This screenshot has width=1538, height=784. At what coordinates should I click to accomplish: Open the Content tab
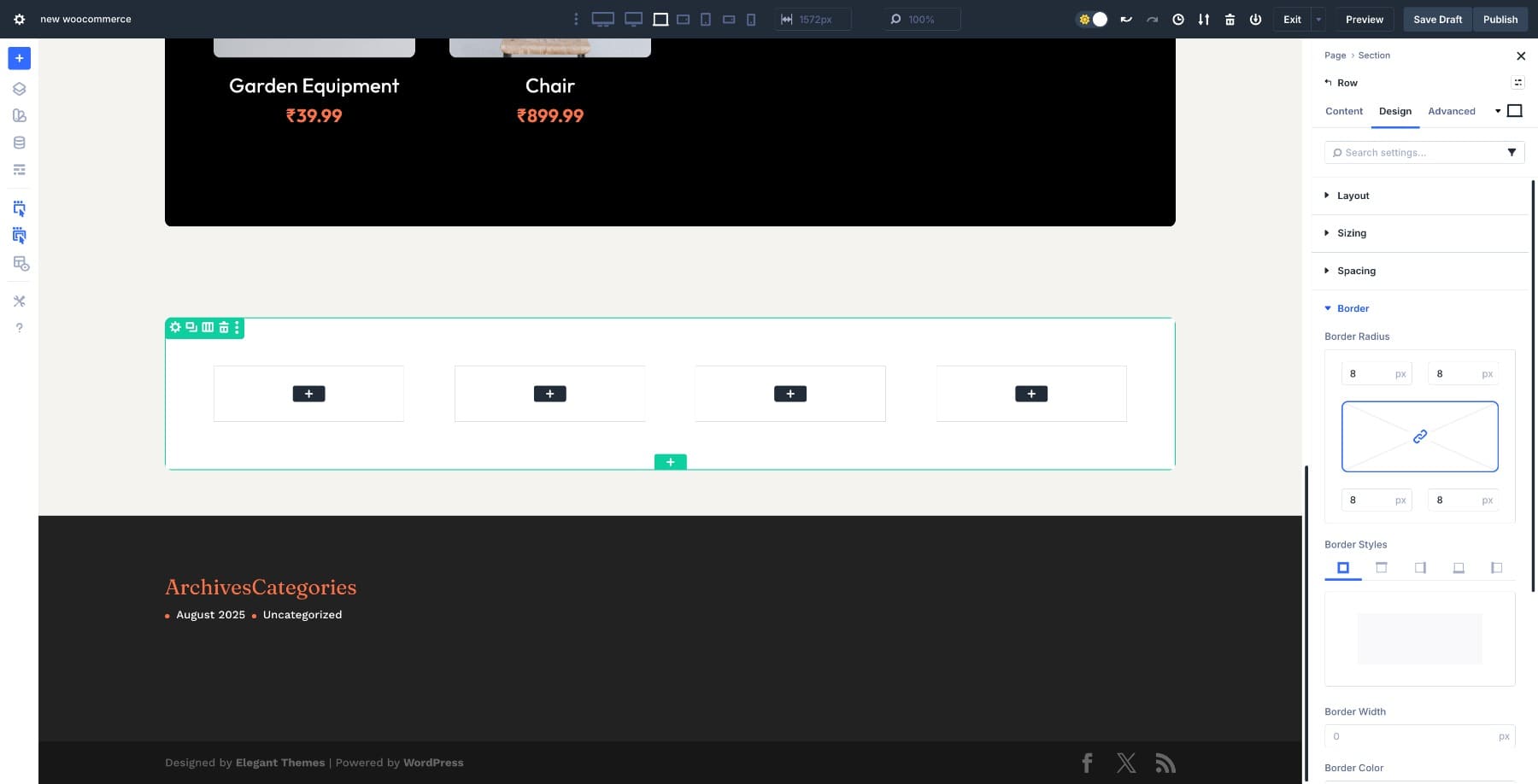click(x=1343, y=111)
